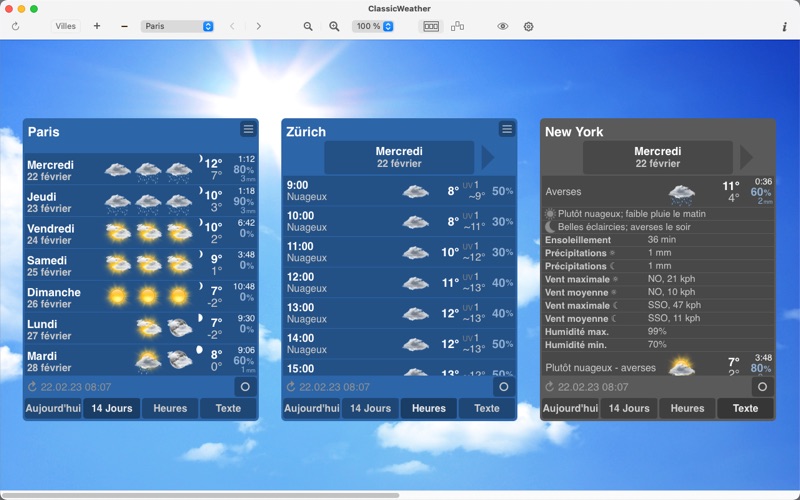Select Vendredi 24 février row in Paris

click(x=141, y=234)
